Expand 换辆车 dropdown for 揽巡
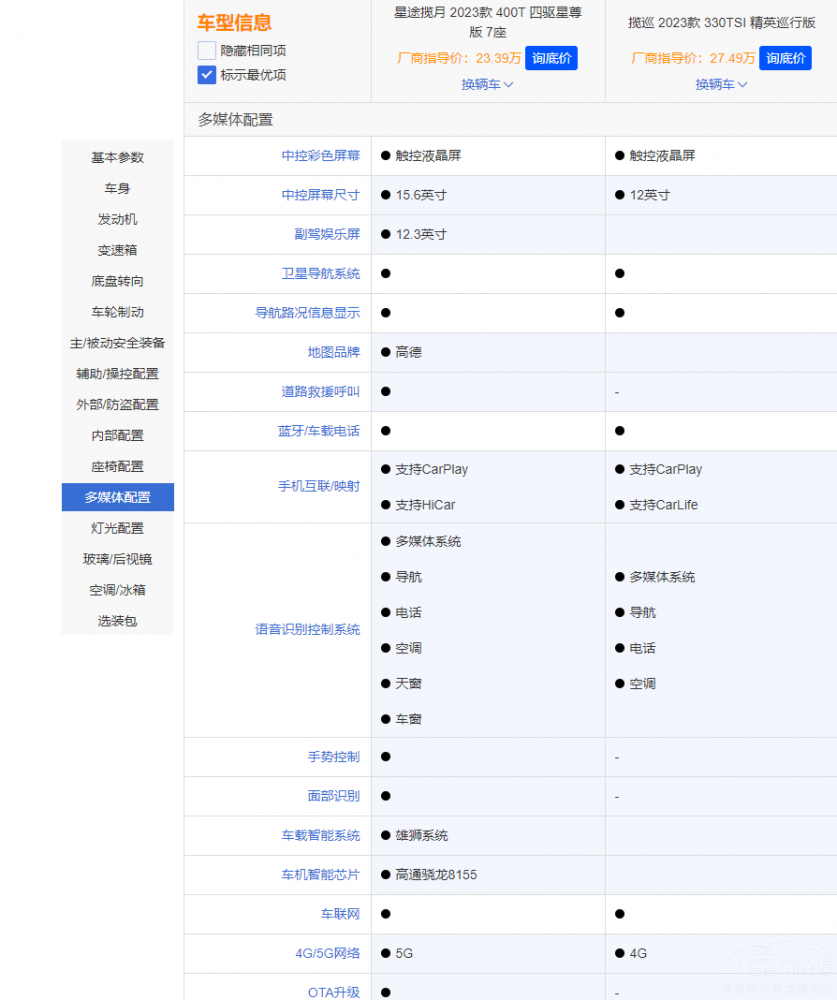 click(721, 85)
